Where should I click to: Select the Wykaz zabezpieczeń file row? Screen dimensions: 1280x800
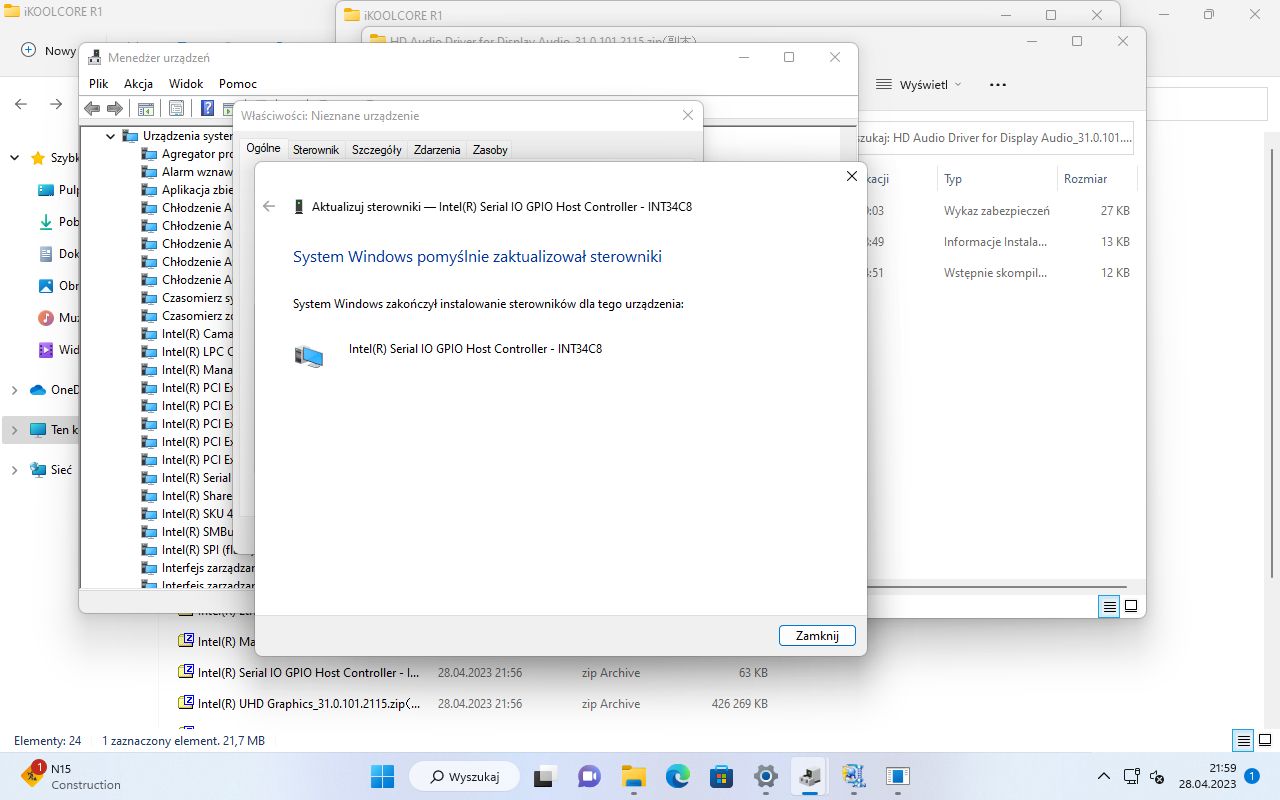click(1000, 211)
